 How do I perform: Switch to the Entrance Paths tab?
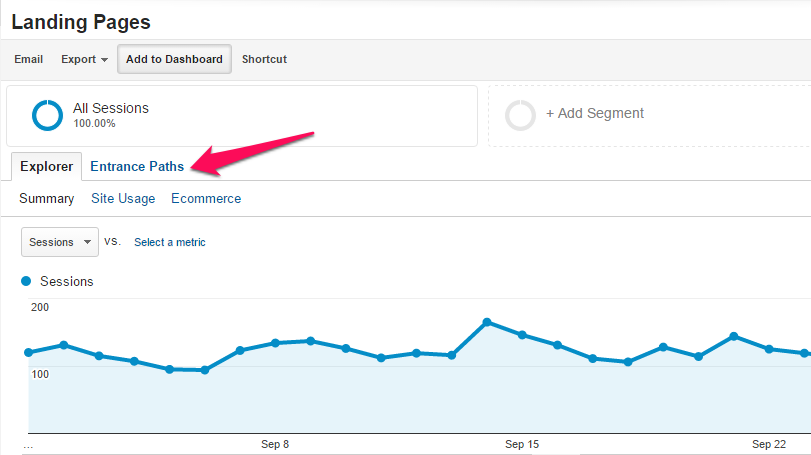pyautogui.click(x=137, y=167)
